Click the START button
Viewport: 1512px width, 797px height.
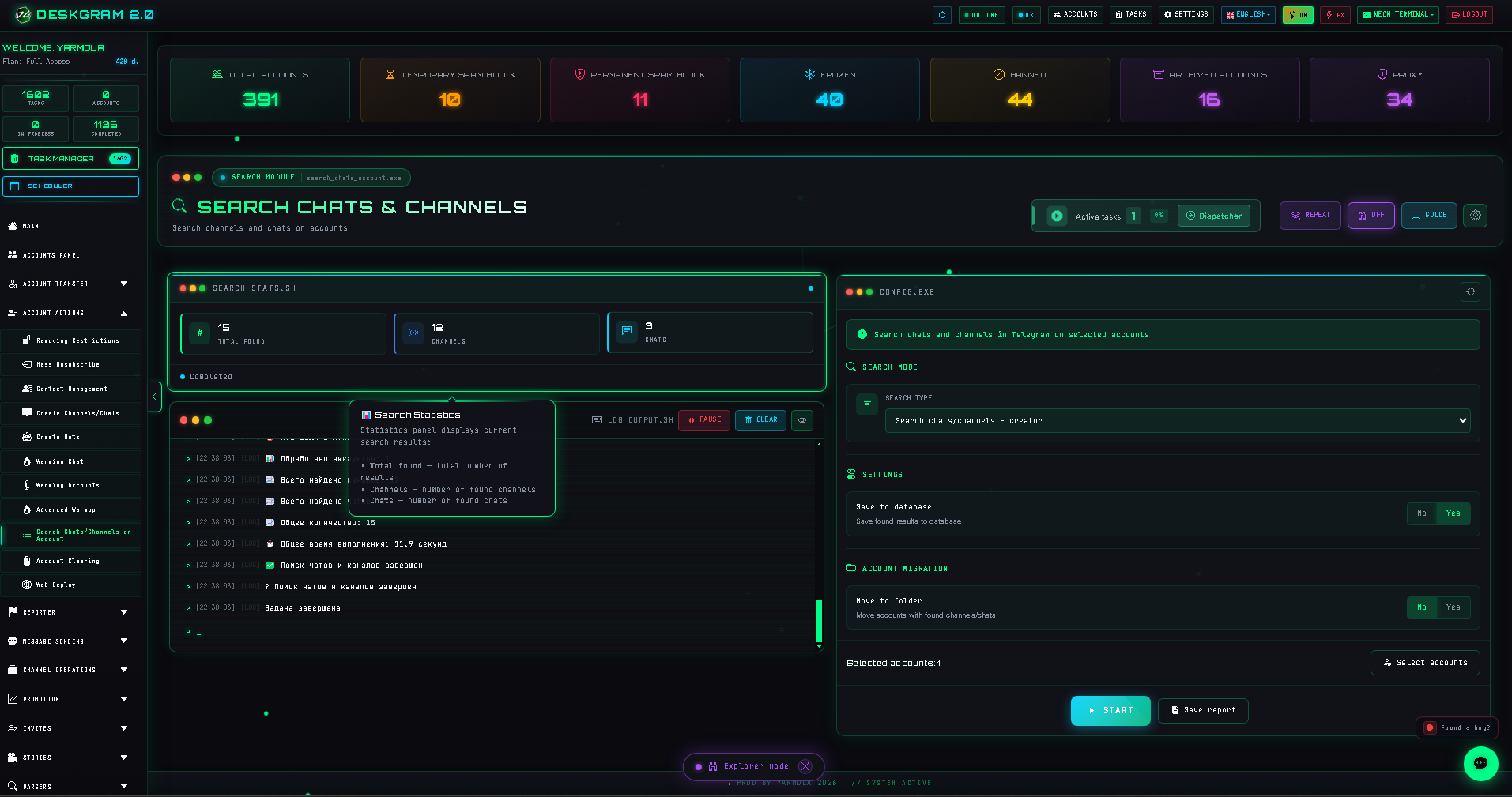[1110, 711]
